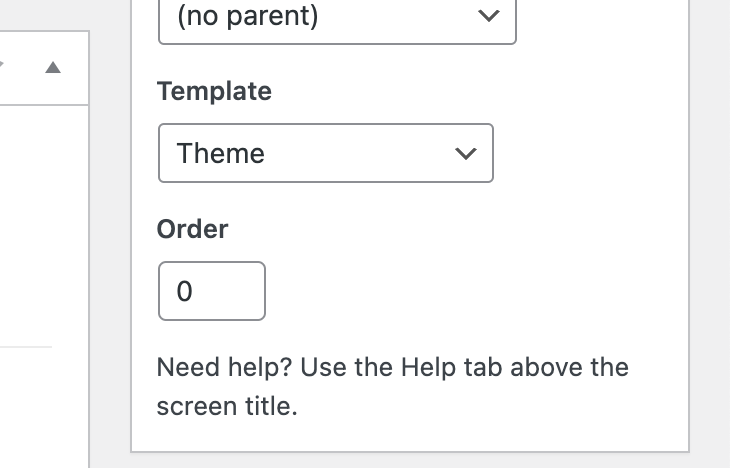
Task: Click the chevron arrow on the Theme select
Action: pos(464,154)
